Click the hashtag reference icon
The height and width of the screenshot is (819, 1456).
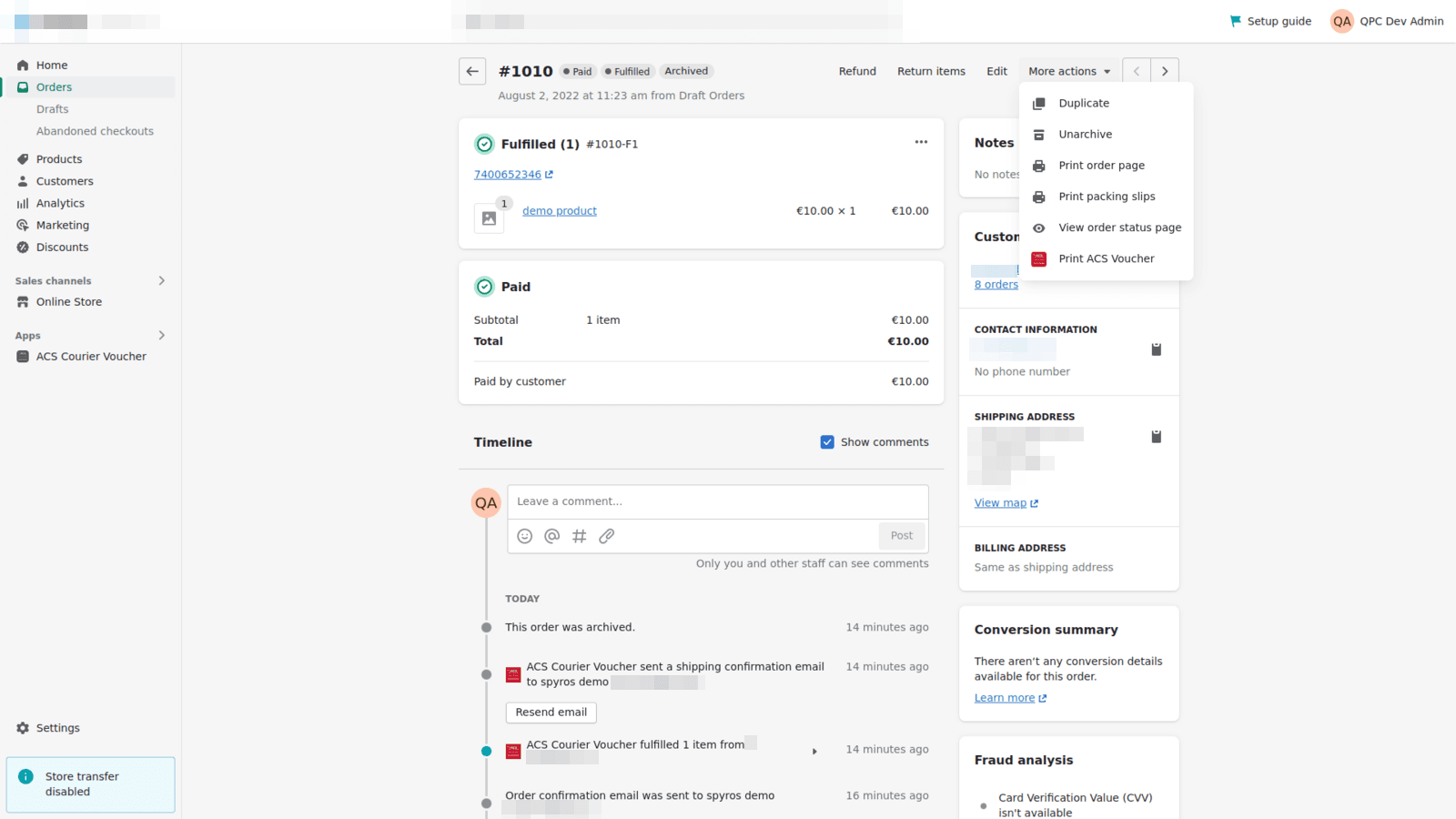[x=579, y=536]
